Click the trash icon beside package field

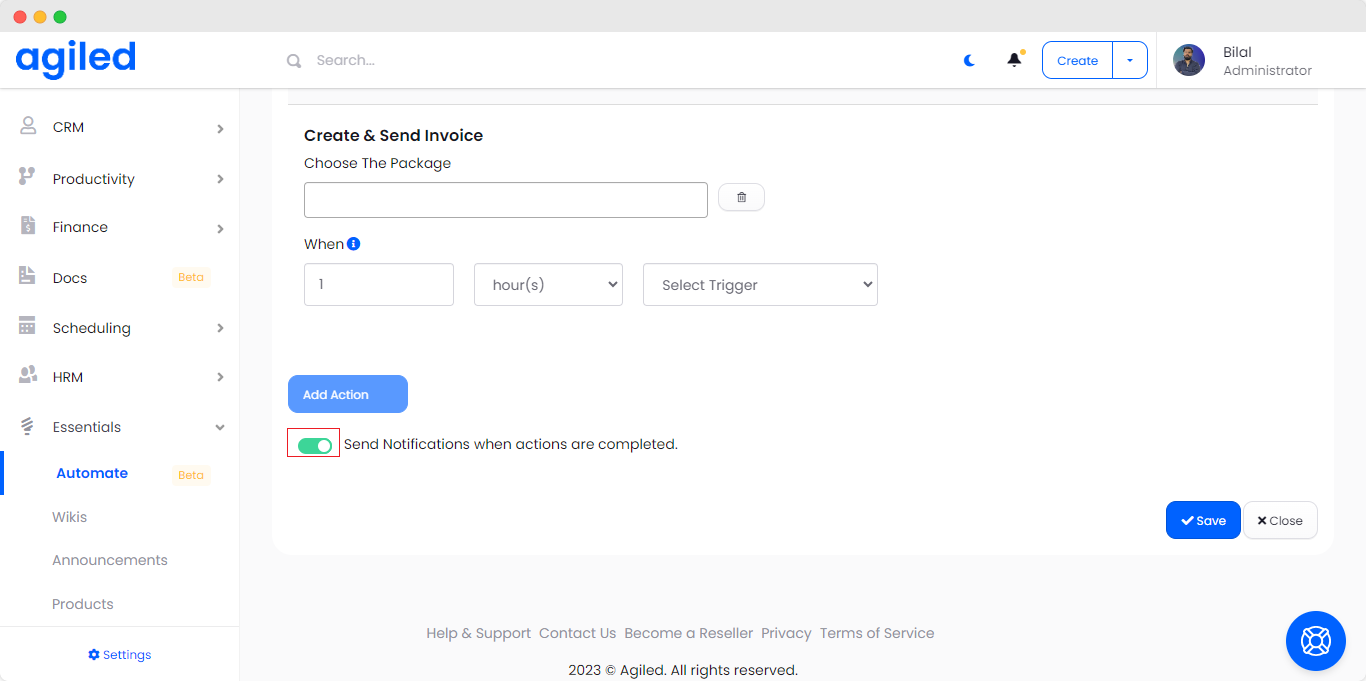(x=741, y=198)
